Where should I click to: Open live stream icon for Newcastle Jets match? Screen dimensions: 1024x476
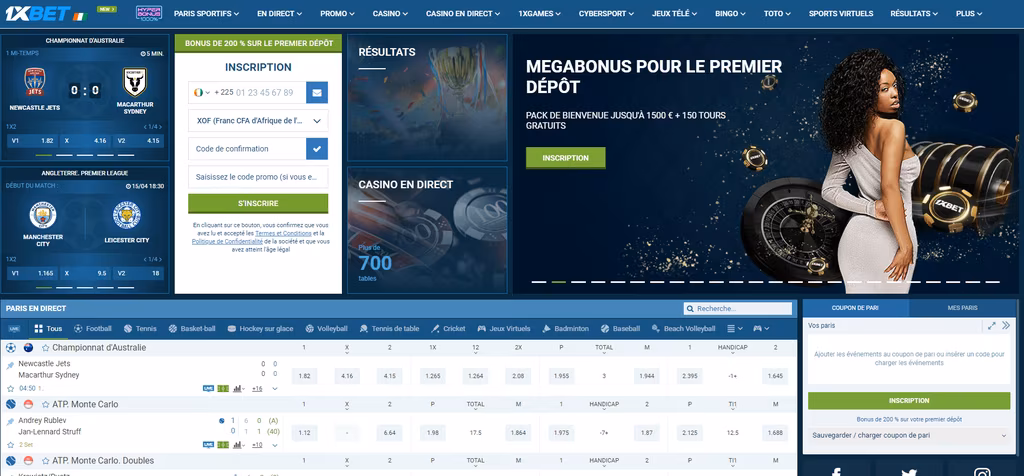208,389
